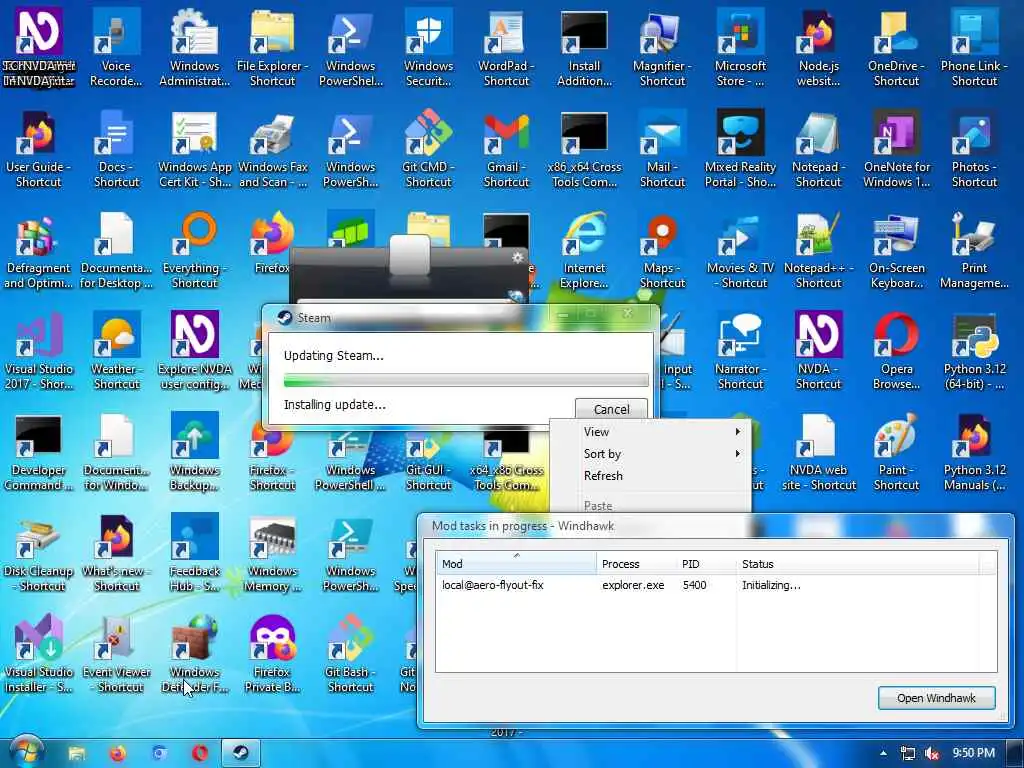Launch Firefox from the taskbar

pyautogui.click(x=118, y=753)
